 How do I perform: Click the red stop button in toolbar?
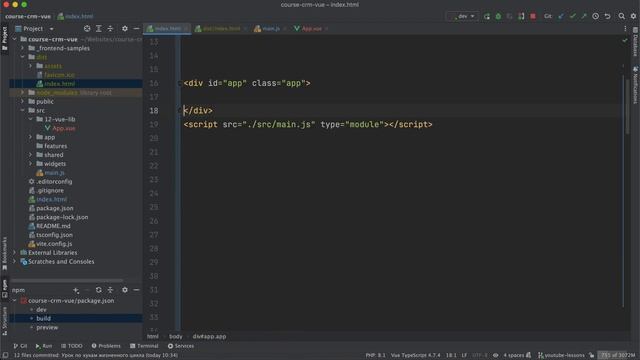[x=533, y=16]
